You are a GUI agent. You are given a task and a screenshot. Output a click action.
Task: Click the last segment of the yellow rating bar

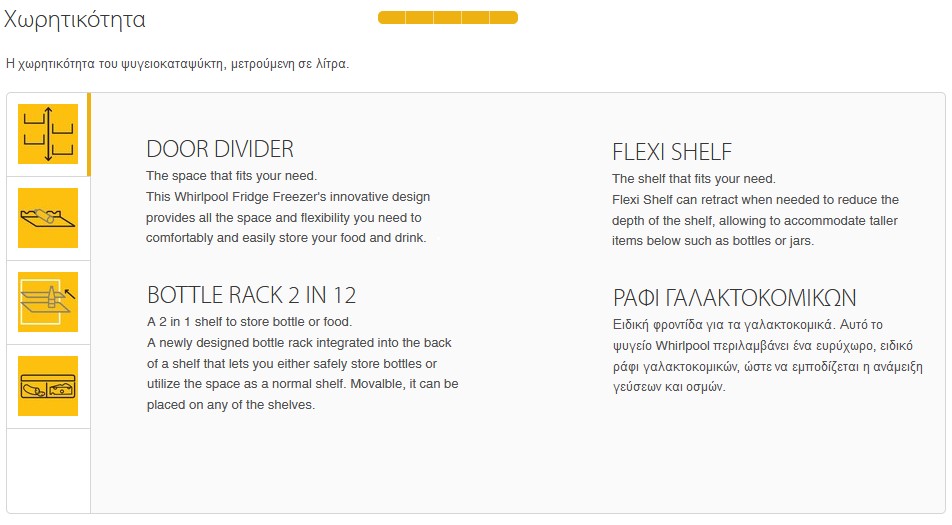[504, 18]
